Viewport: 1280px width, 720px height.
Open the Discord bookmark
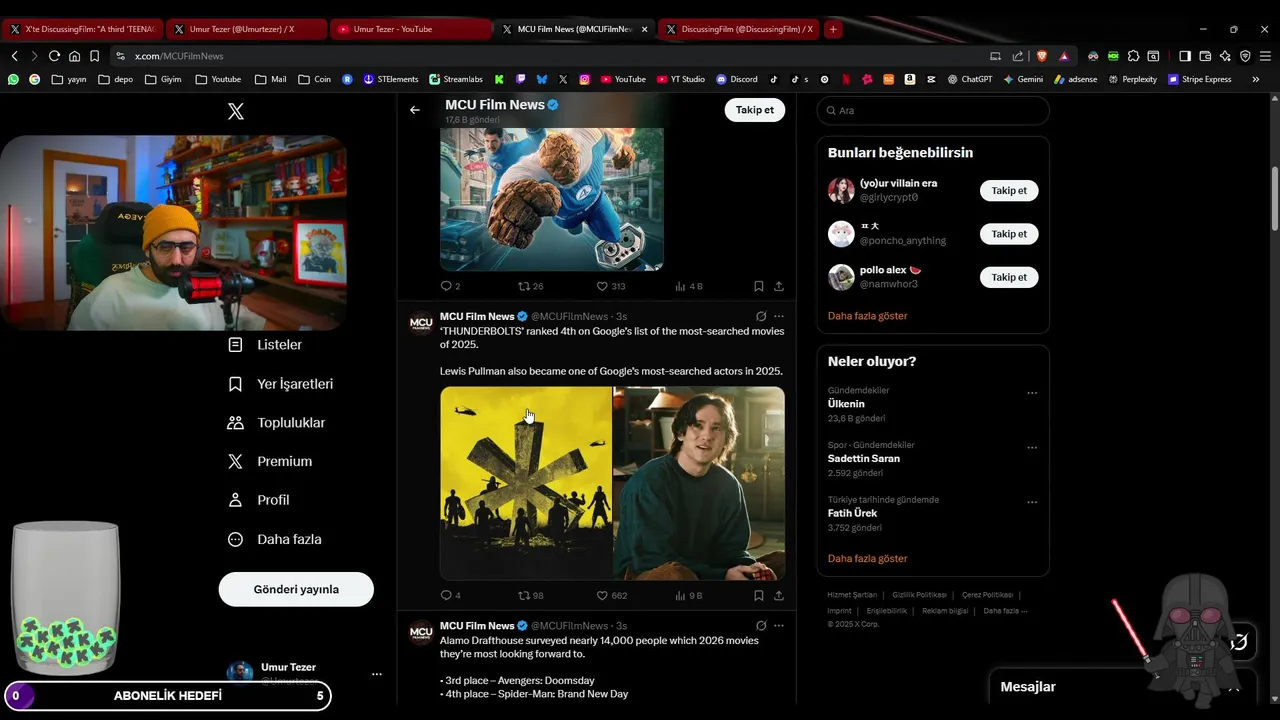pyautogui.click(x=736, y=79)
